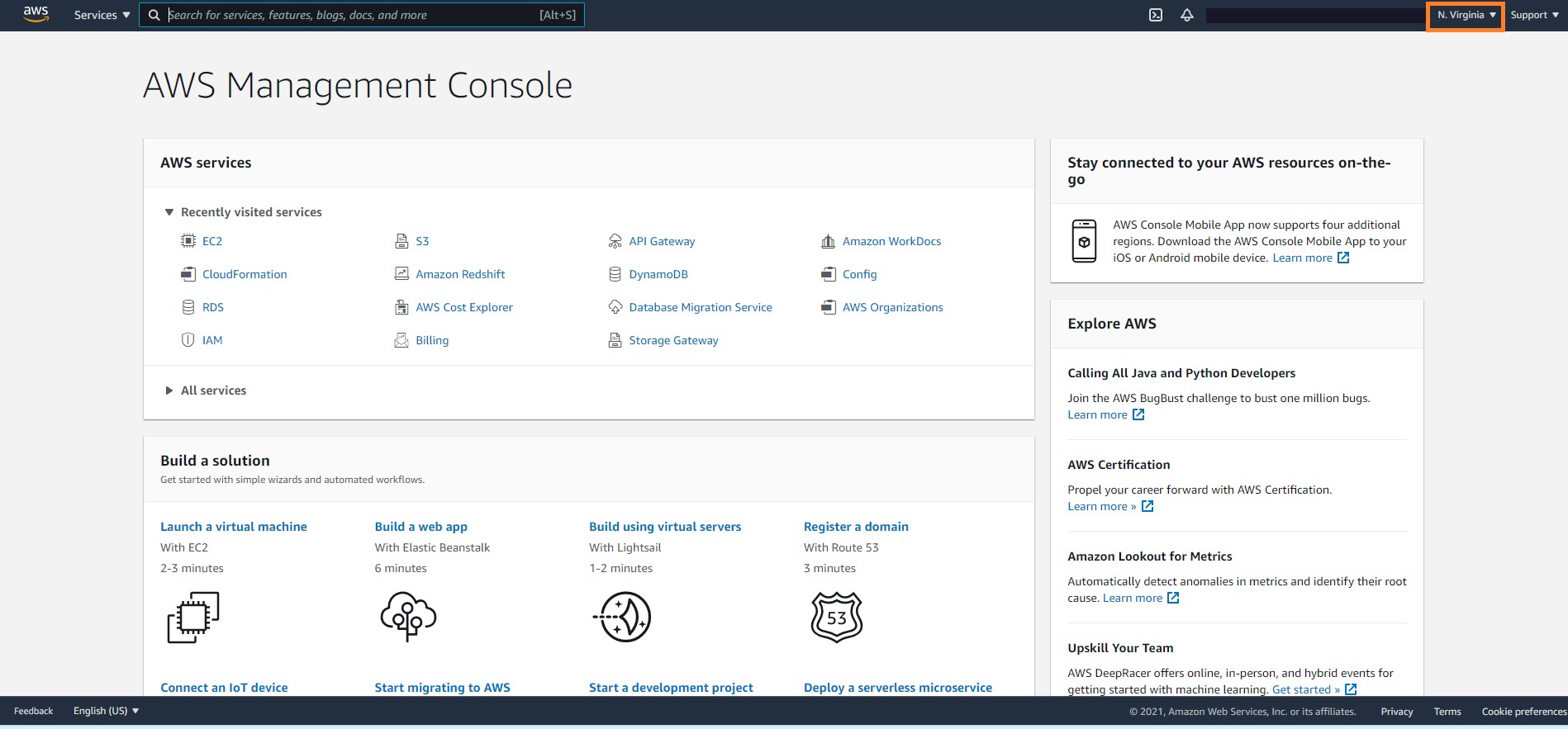Open Register a domain link

(856, 527)
